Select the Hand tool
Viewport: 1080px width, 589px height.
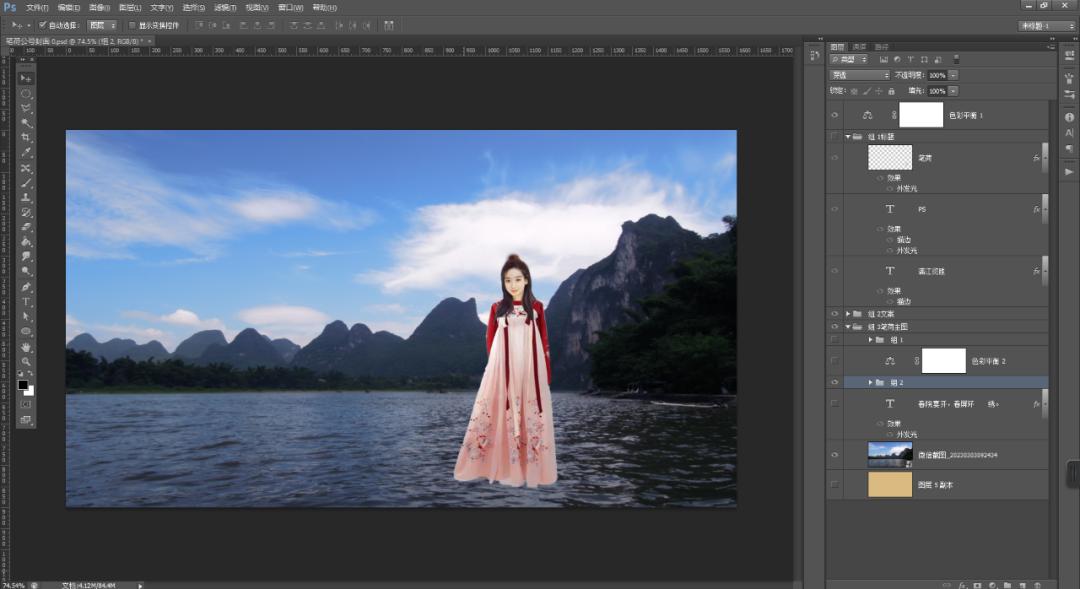point(26,346)
